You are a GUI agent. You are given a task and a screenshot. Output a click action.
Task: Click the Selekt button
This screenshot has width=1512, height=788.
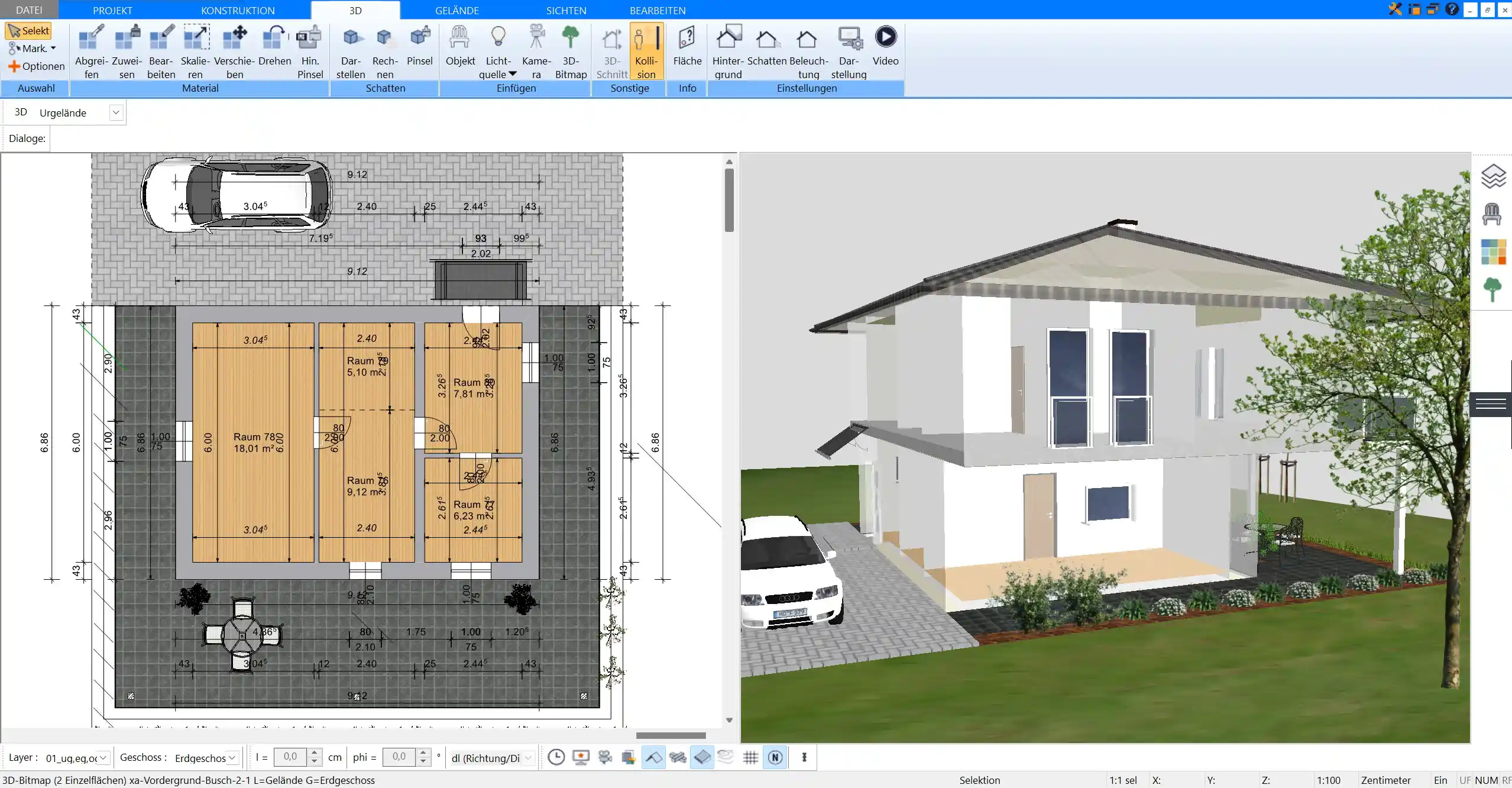point(28,31)
